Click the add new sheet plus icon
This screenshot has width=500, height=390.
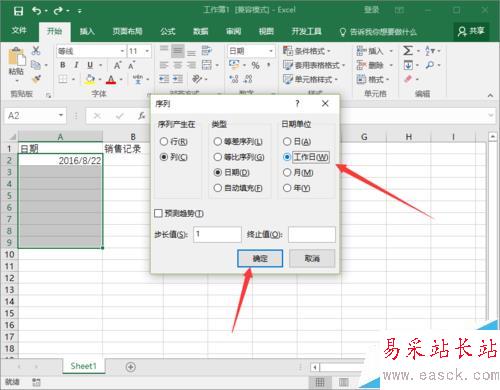pos(131,367)
